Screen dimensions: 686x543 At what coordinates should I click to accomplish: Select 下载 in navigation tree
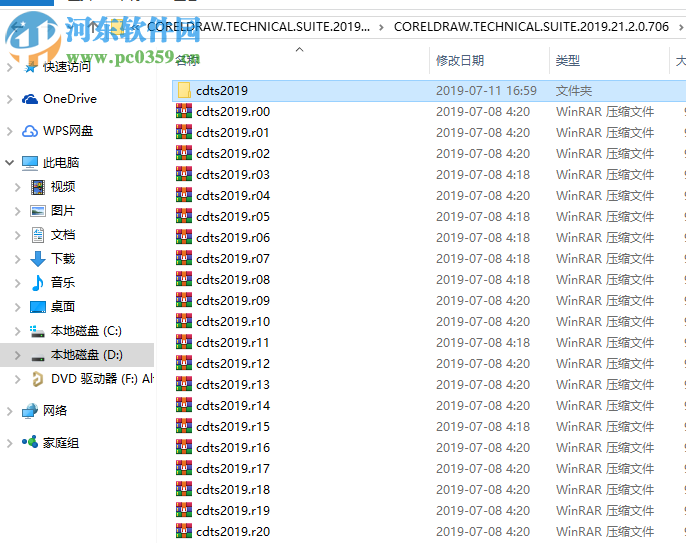pyautogui.click(x=63, y=259)
